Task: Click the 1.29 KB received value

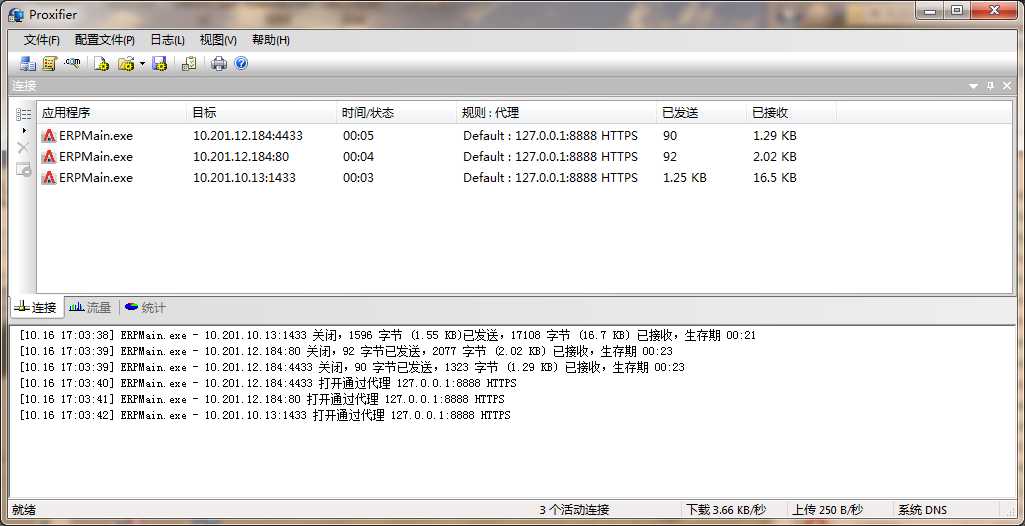Action: click(775, 136)
